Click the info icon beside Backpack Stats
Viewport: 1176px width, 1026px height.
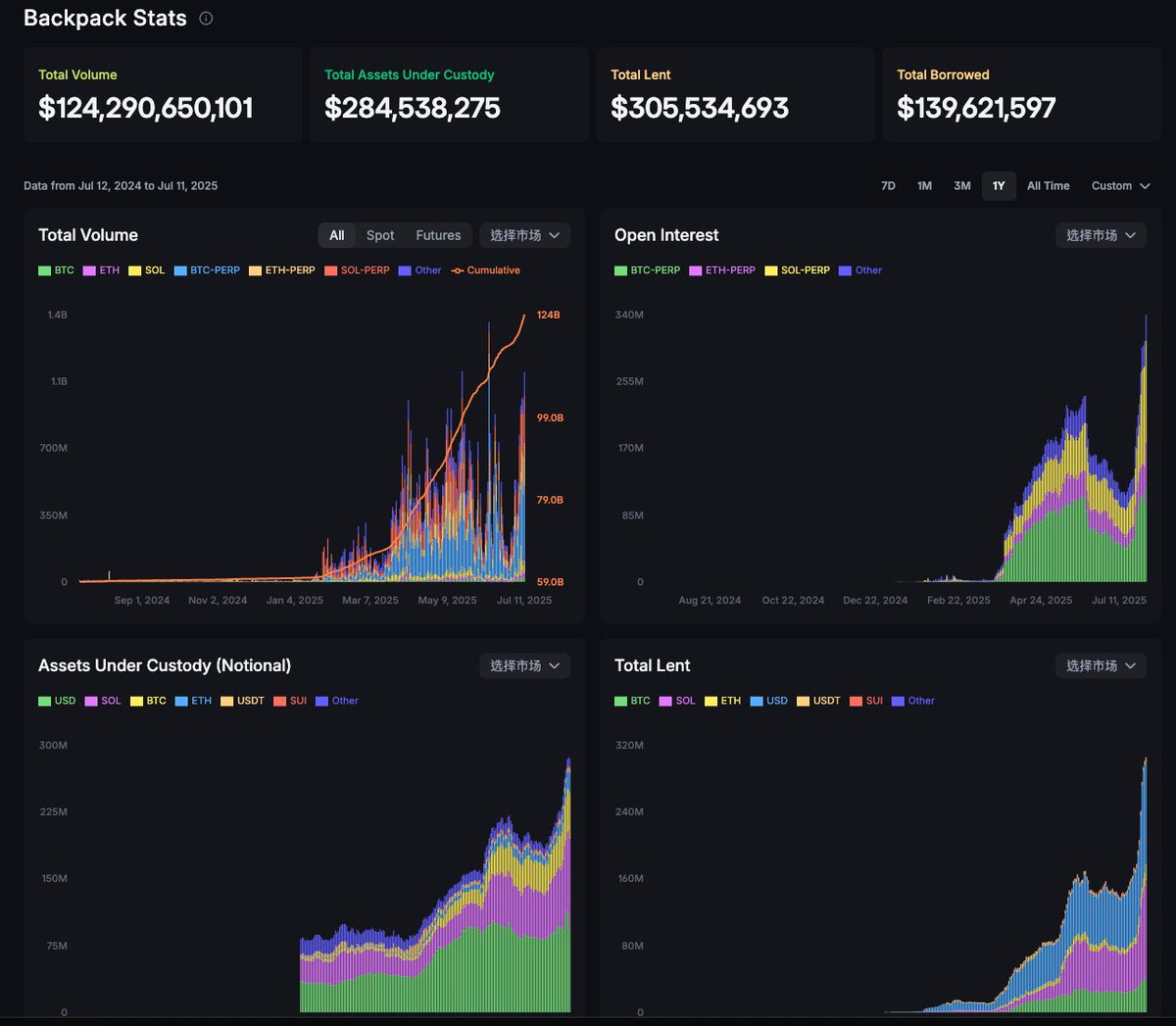click(x=206, y=18)
